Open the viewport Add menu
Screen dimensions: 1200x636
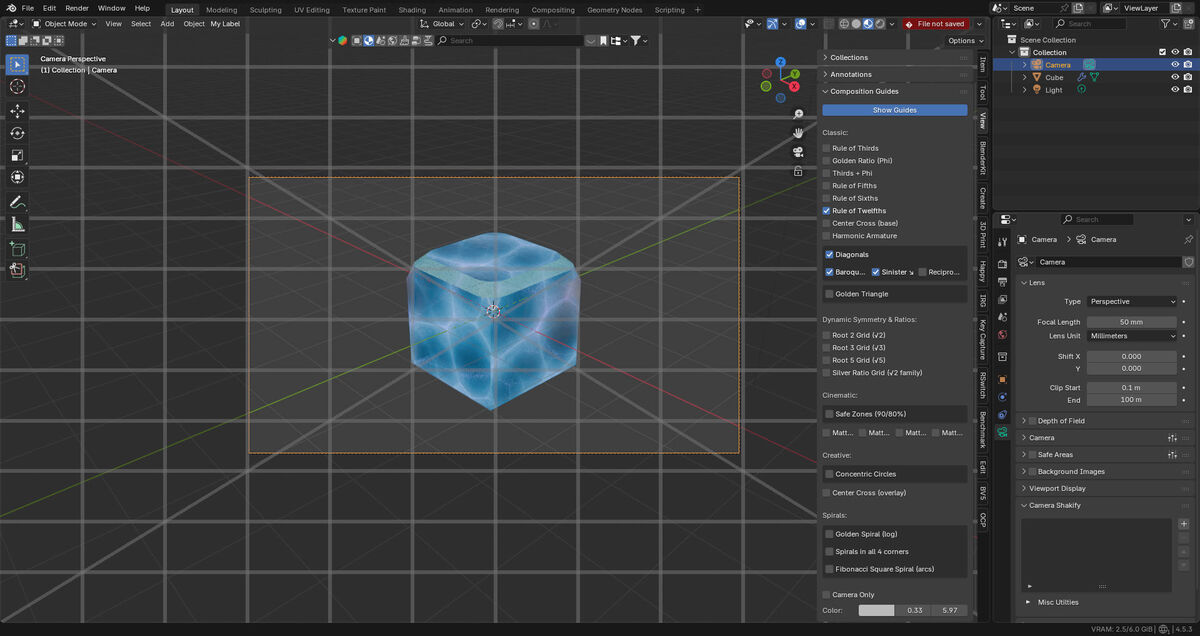tap(167, 24)
